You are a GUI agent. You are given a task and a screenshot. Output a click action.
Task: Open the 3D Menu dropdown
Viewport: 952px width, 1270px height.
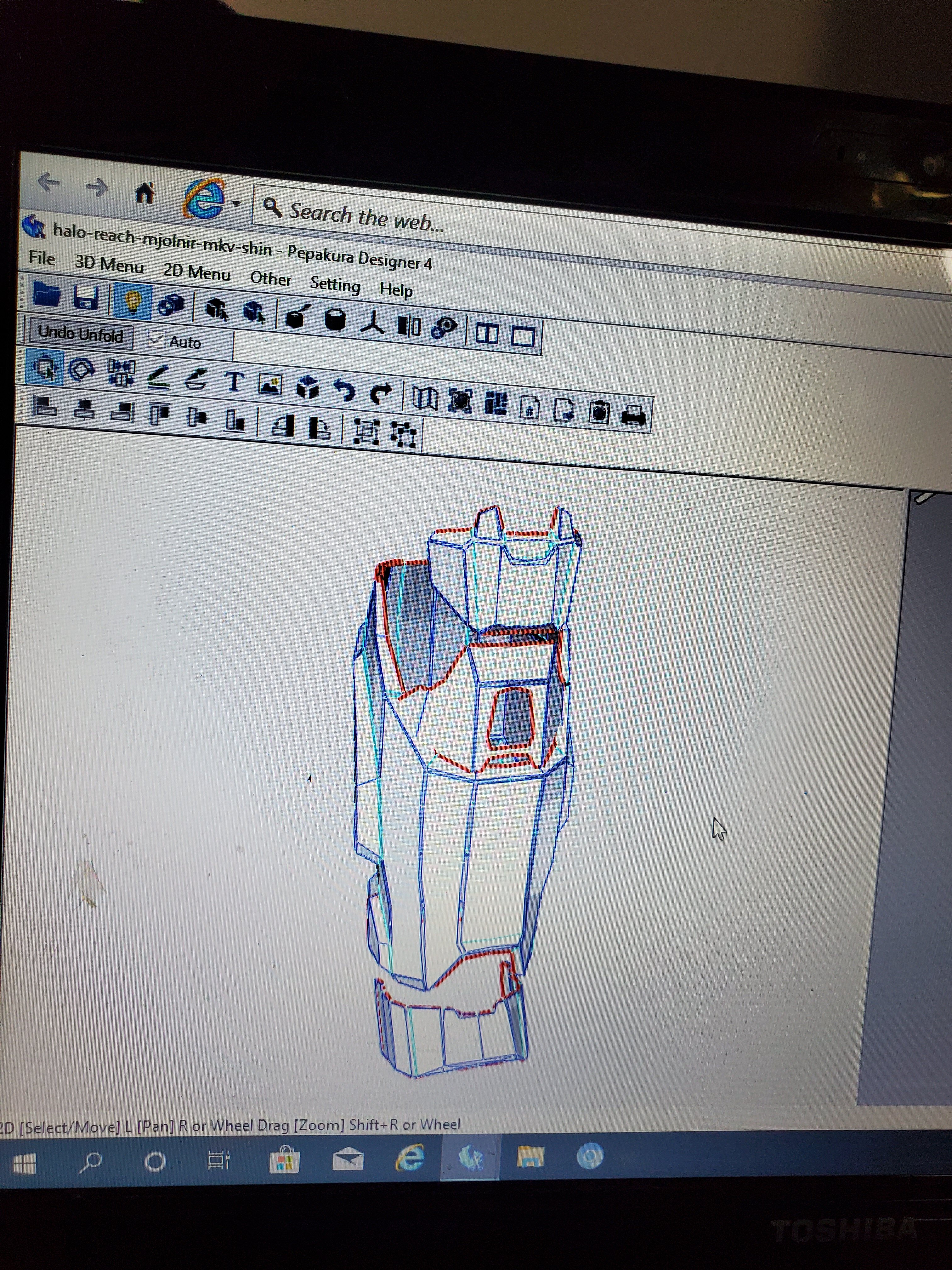tap(109, 264)
